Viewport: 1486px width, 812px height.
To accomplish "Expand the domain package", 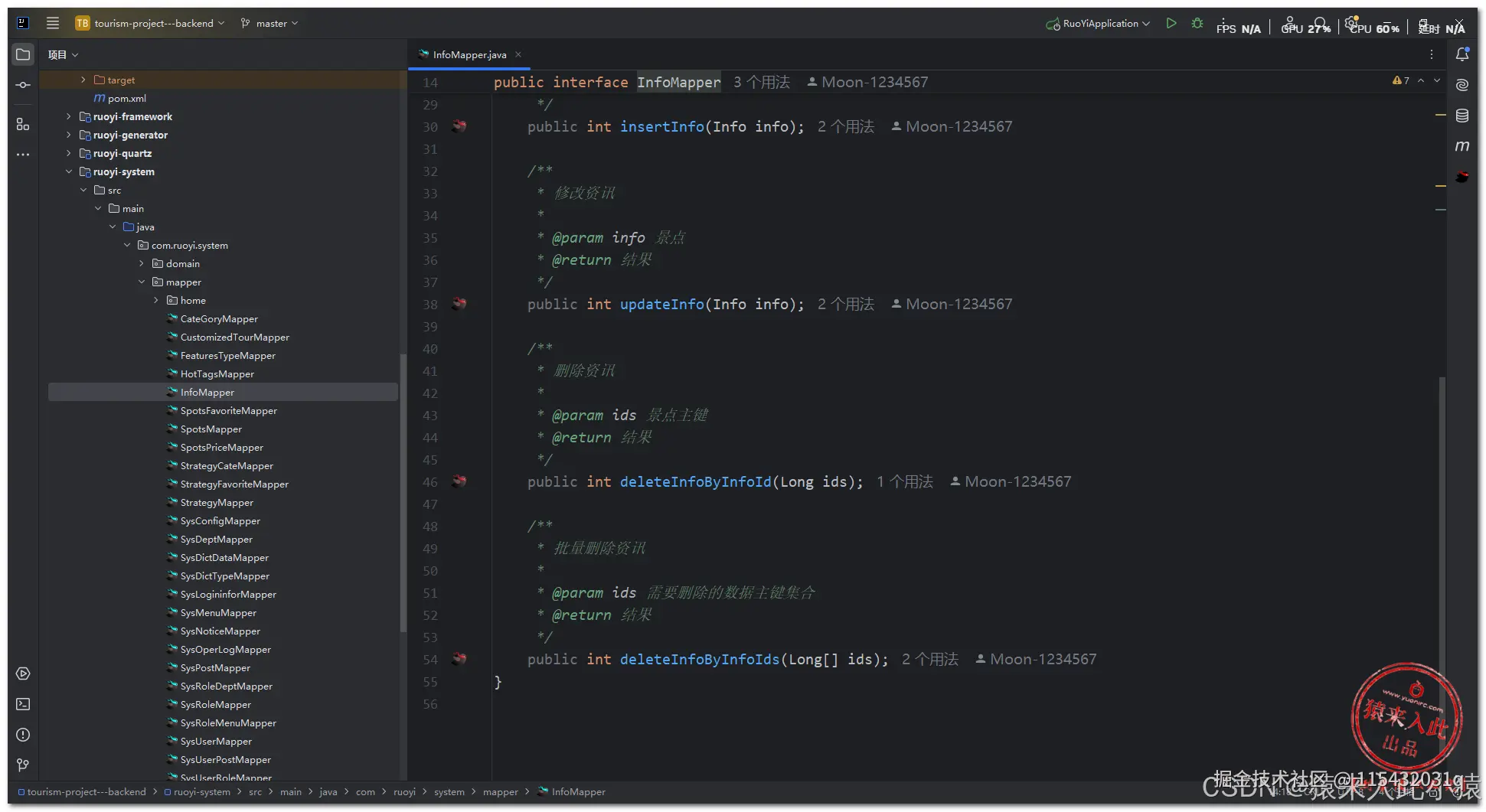I will point(142,263).
